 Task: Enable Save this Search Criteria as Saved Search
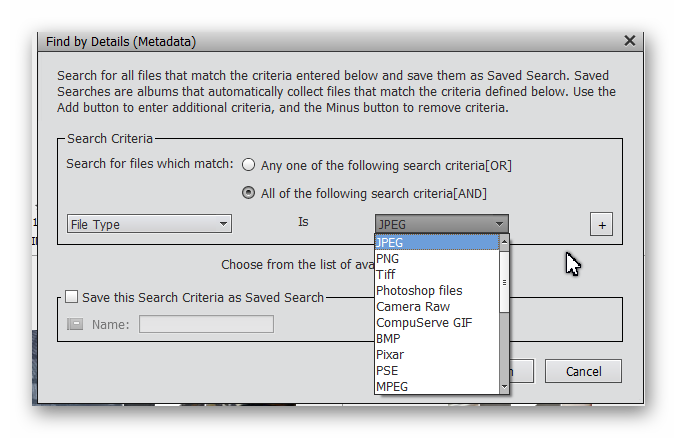tap(71, 297)
